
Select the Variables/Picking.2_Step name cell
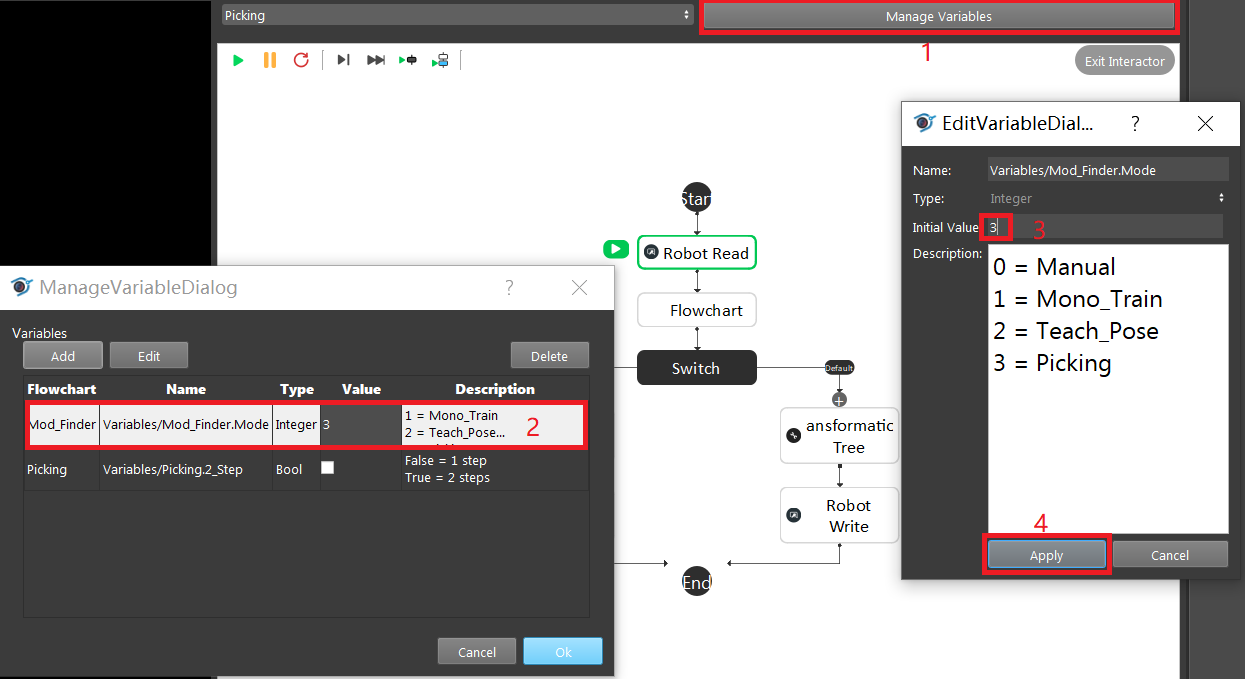pos(186,469)
